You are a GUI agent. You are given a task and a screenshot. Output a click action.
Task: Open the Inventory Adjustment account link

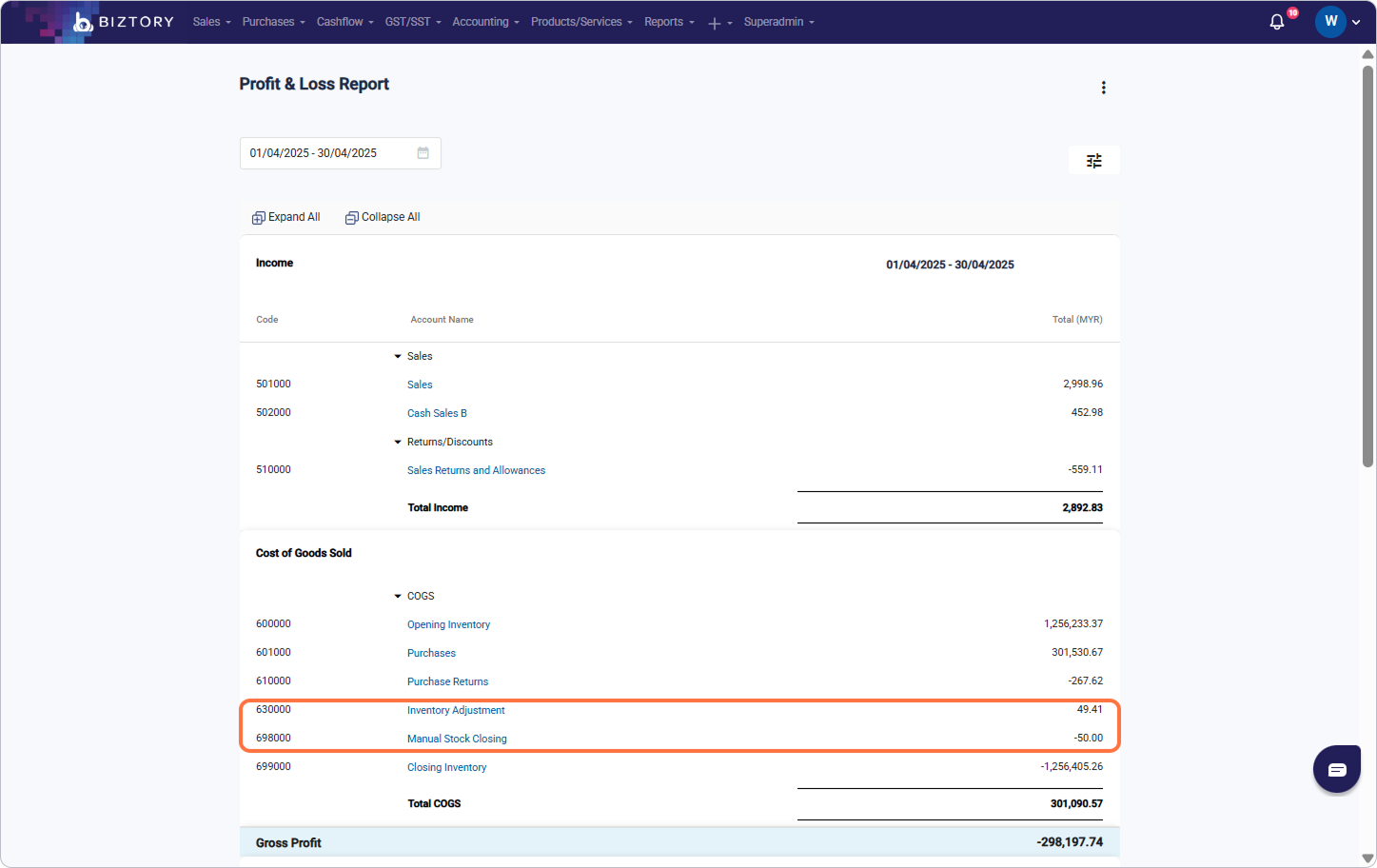[456, 710]
